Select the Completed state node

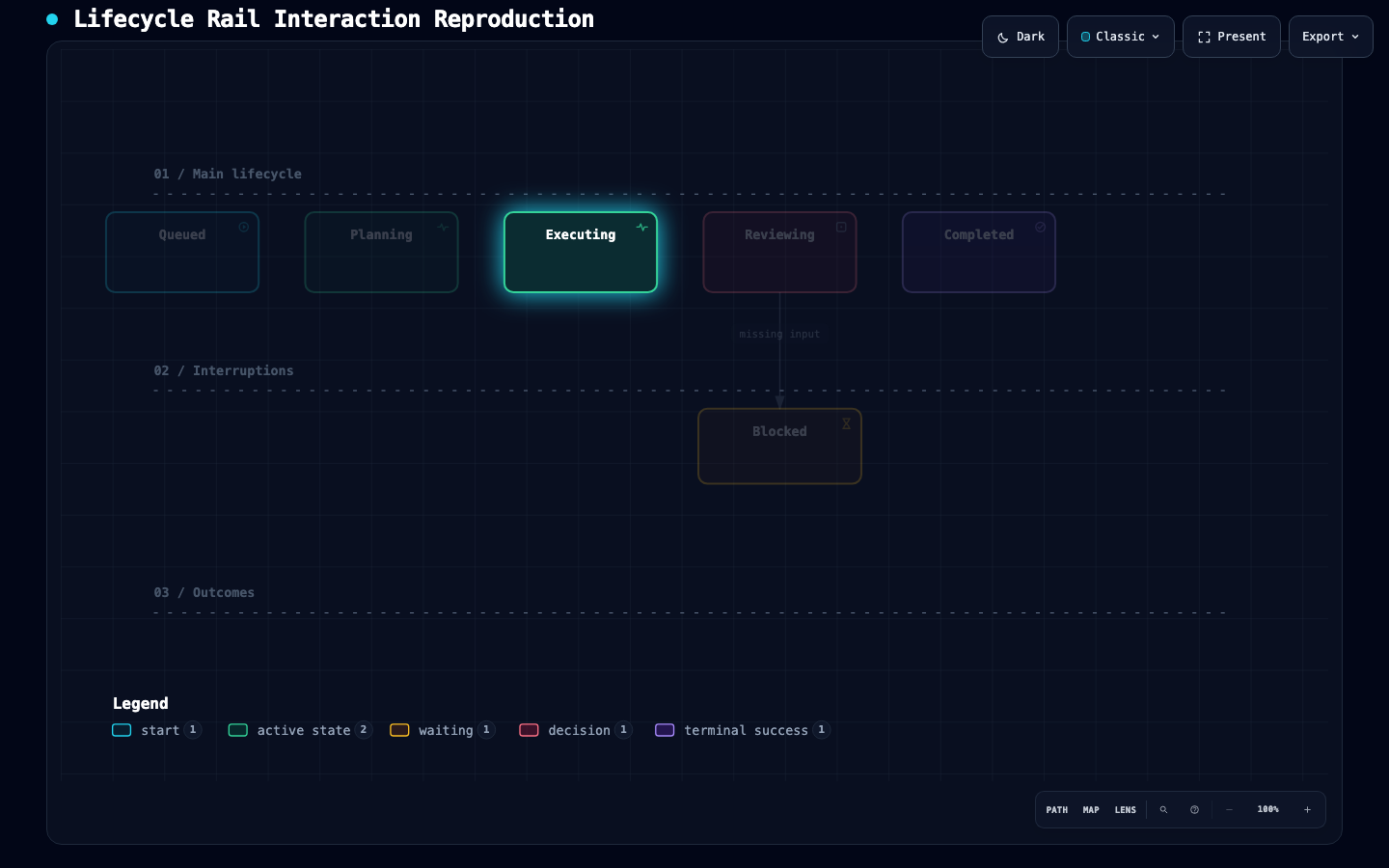pos(979,252)
